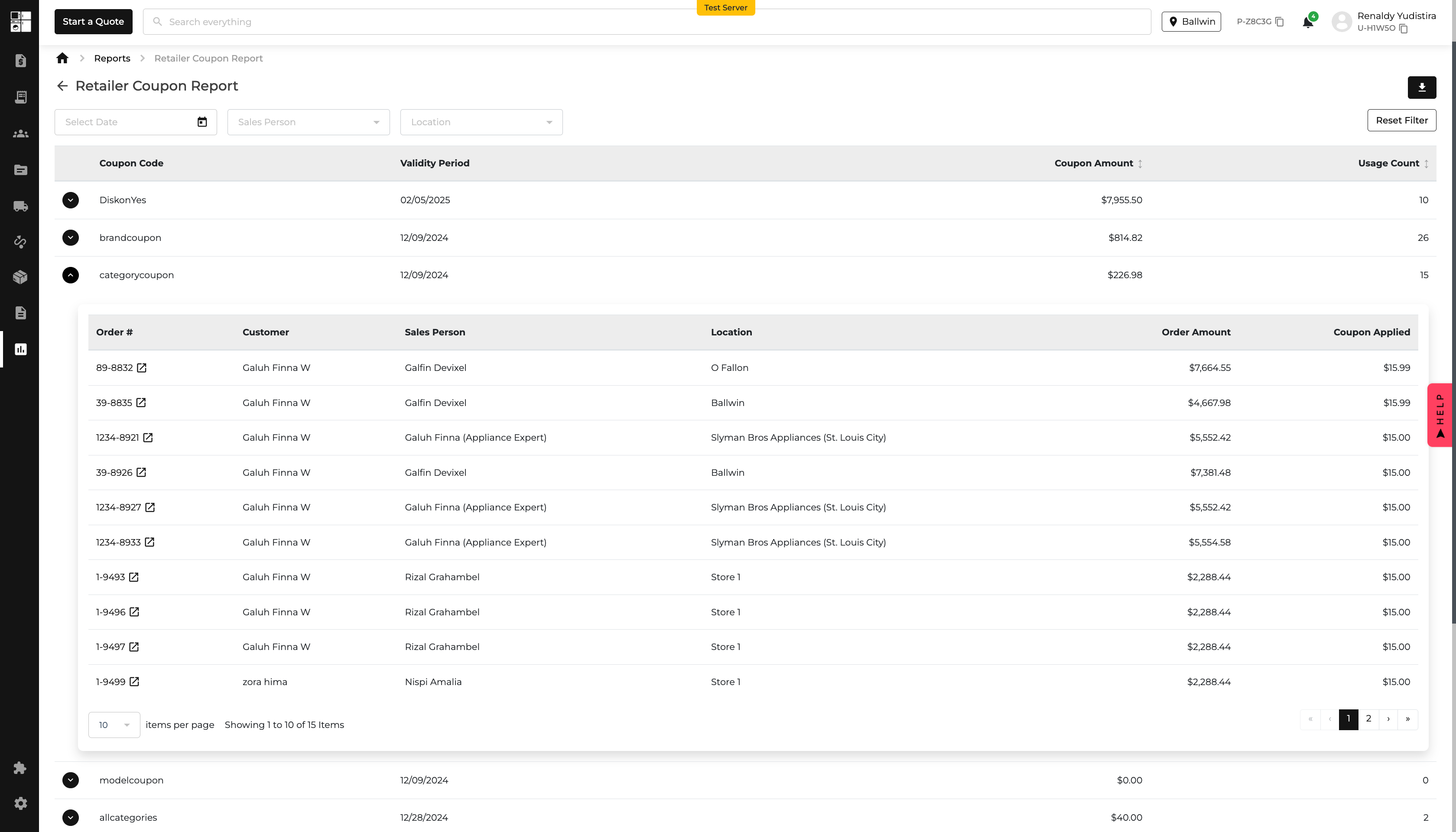The height and width of the screenshot is (832, 1456).
Task: Click the delivery truck sidebar icon
Action: [x=20, y=206]
